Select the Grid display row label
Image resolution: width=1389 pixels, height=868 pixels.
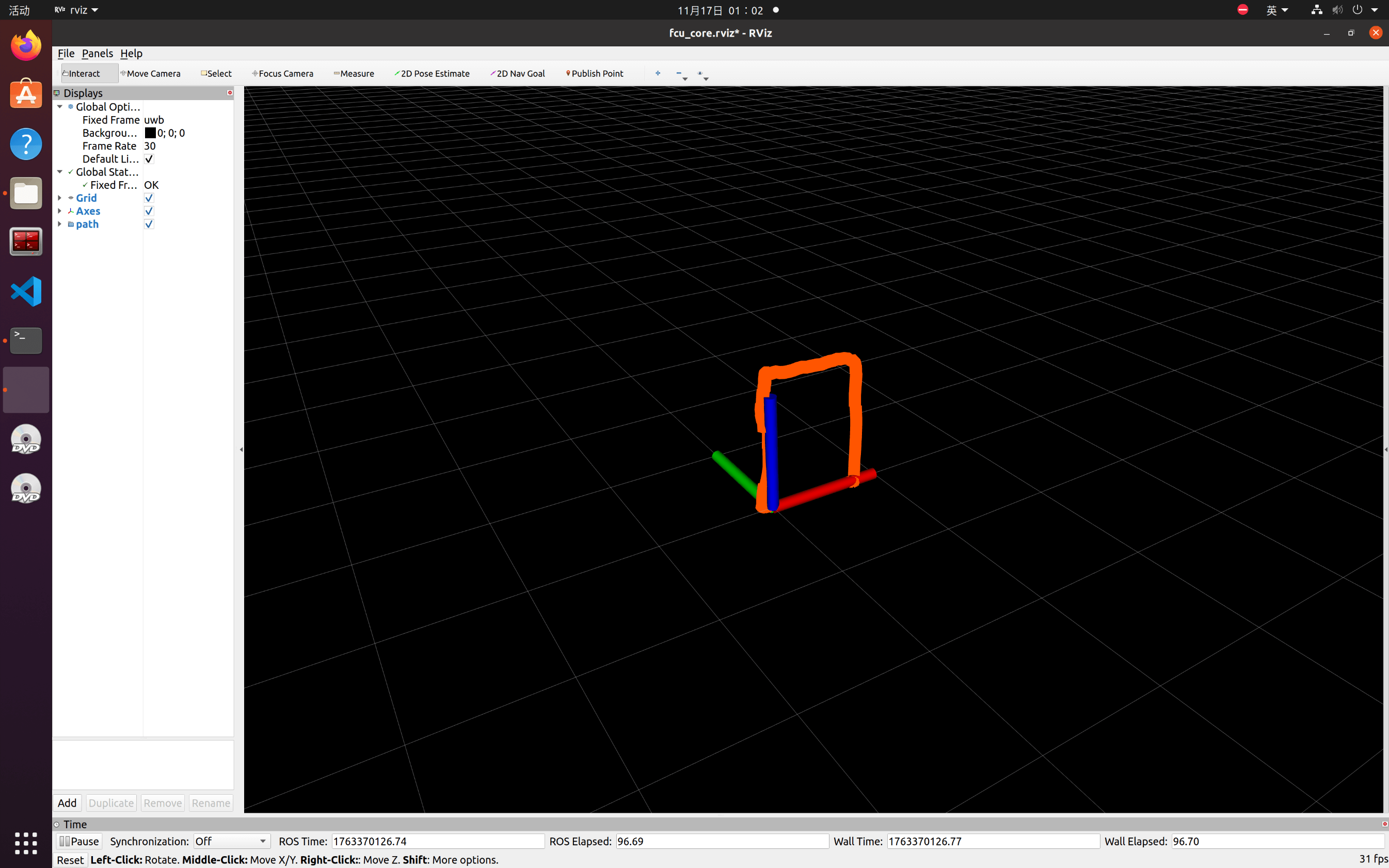[86, 198]
